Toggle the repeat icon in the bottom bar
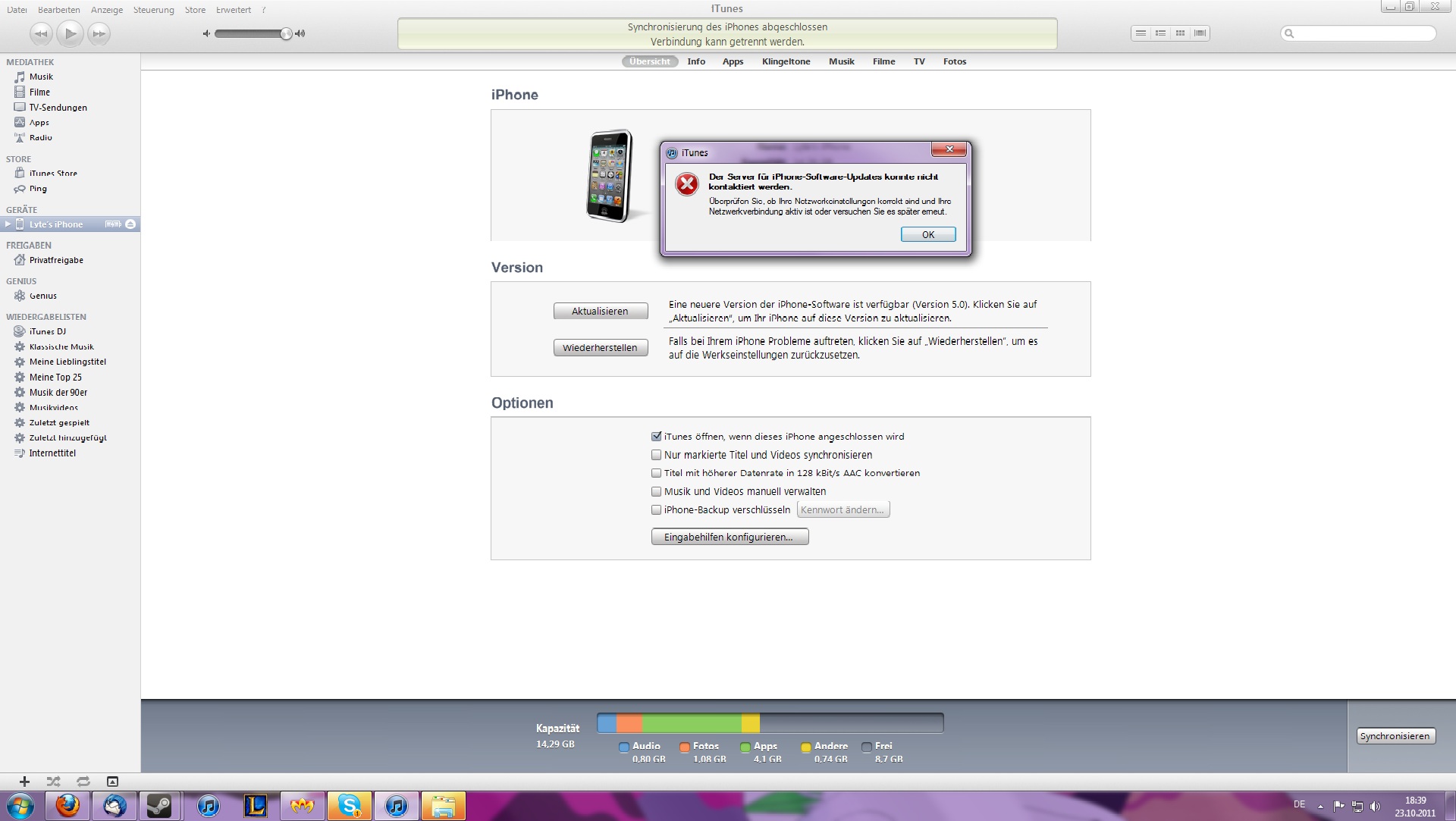 [x=83, y=782]
